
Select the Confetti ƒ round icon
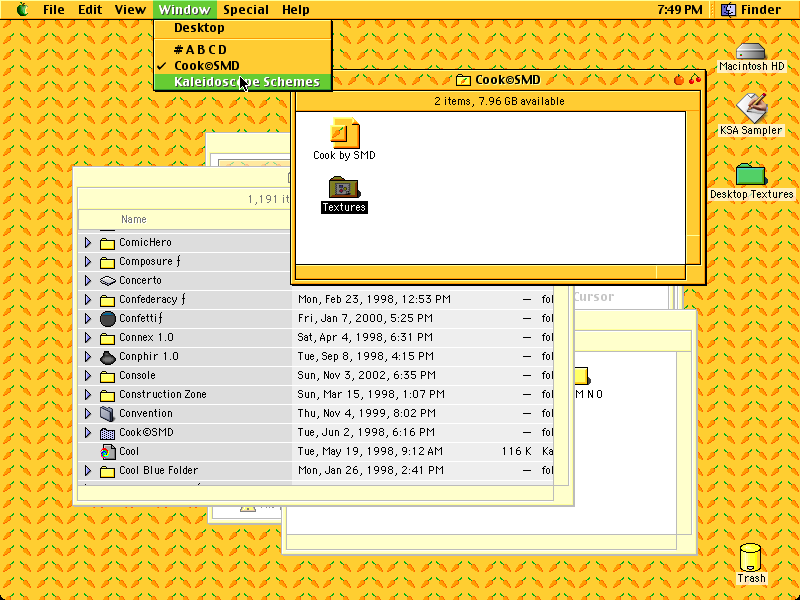[x=108, y=319]
